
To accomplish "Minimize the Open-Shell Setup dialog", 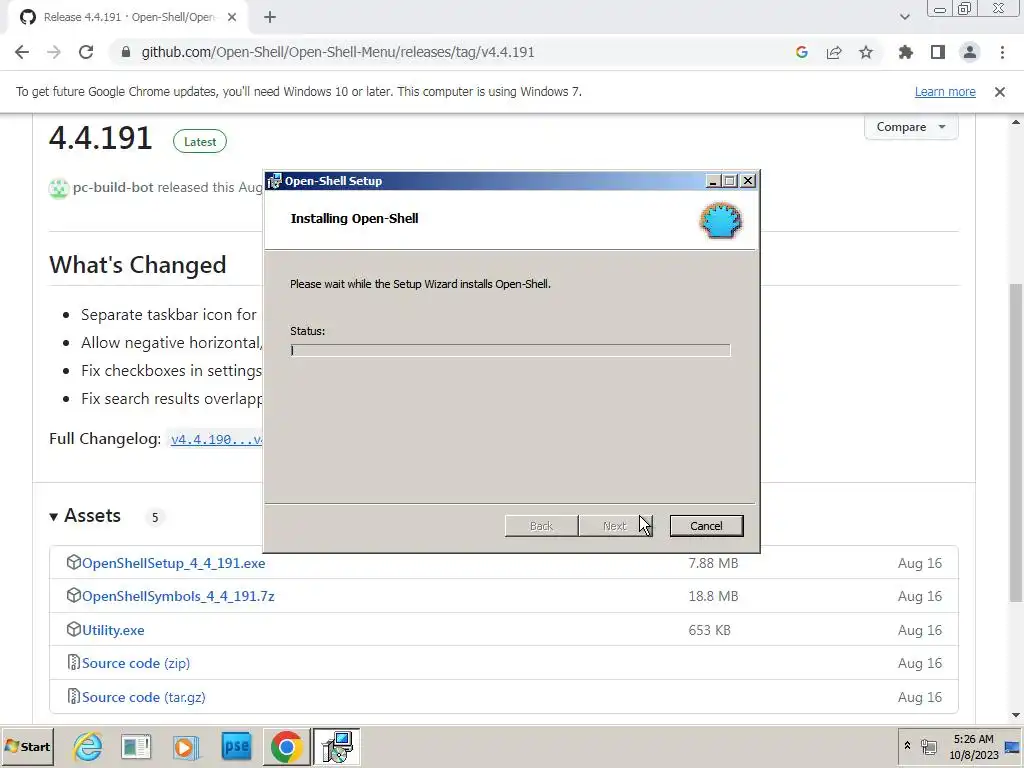I will pos(713,181).
